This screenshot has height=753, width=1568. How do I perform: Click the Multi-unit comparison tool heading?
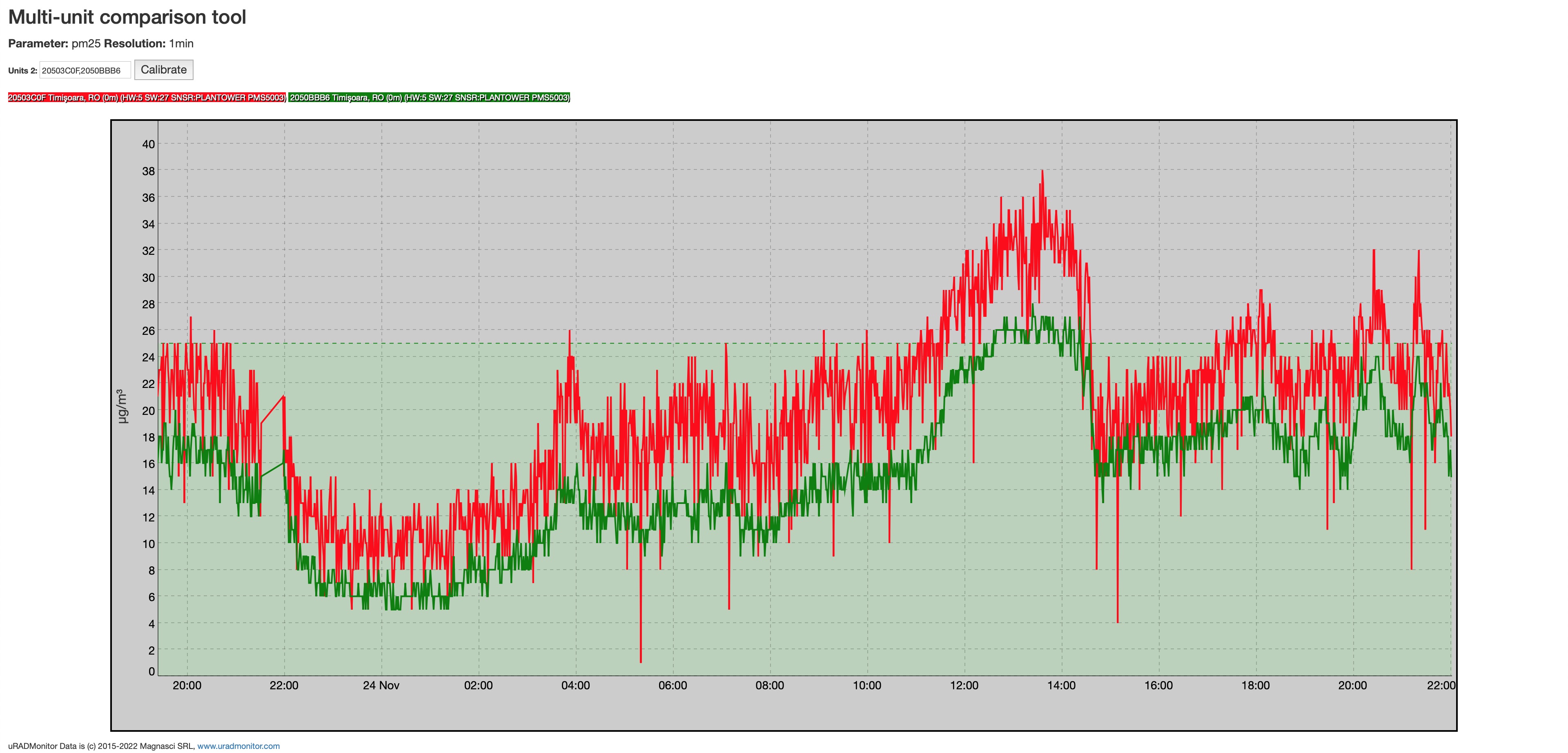tap(127, 17)
